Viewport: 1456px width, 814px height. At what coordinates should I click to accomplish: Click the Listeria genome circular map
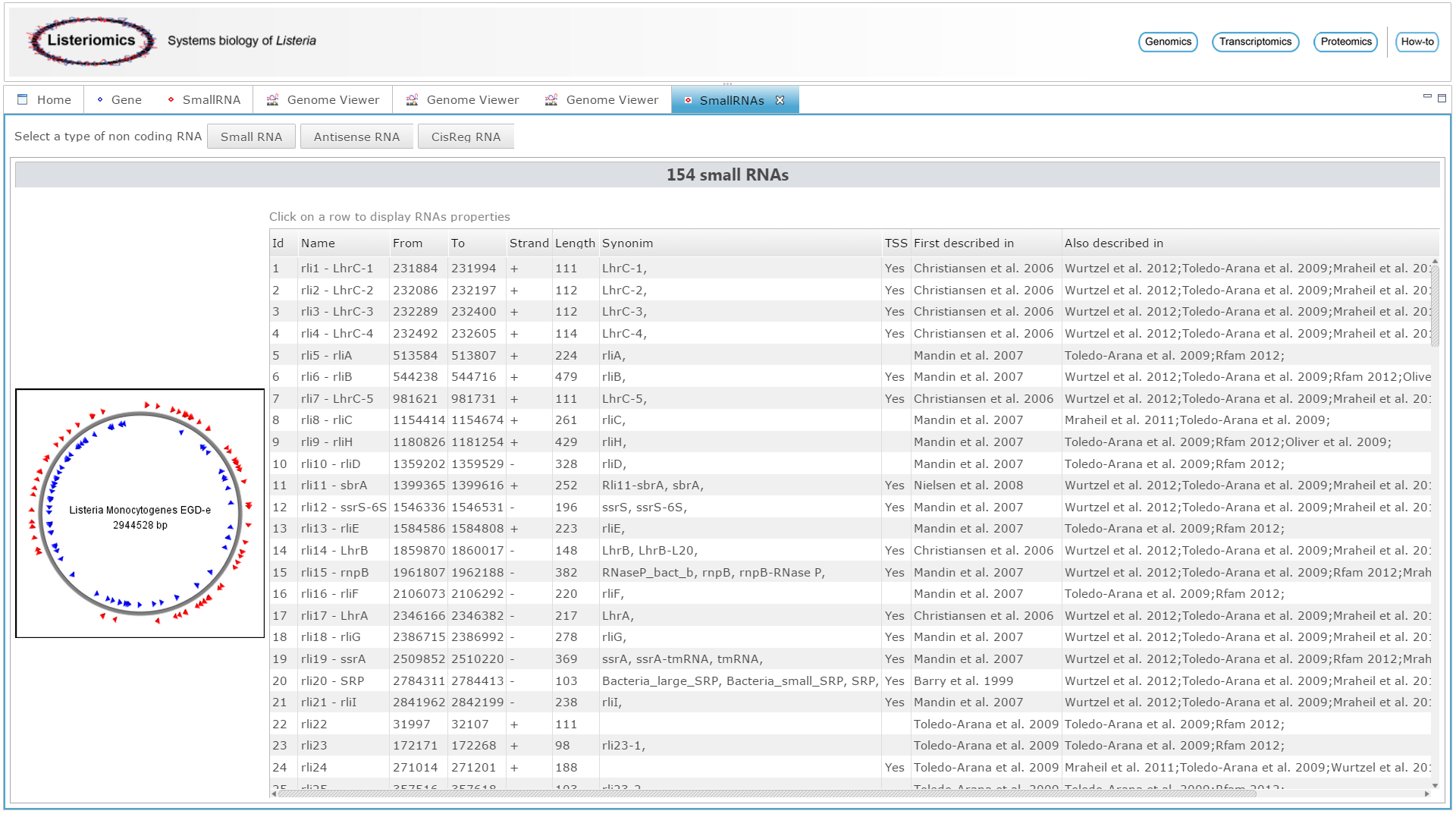[x=140, y=514]
